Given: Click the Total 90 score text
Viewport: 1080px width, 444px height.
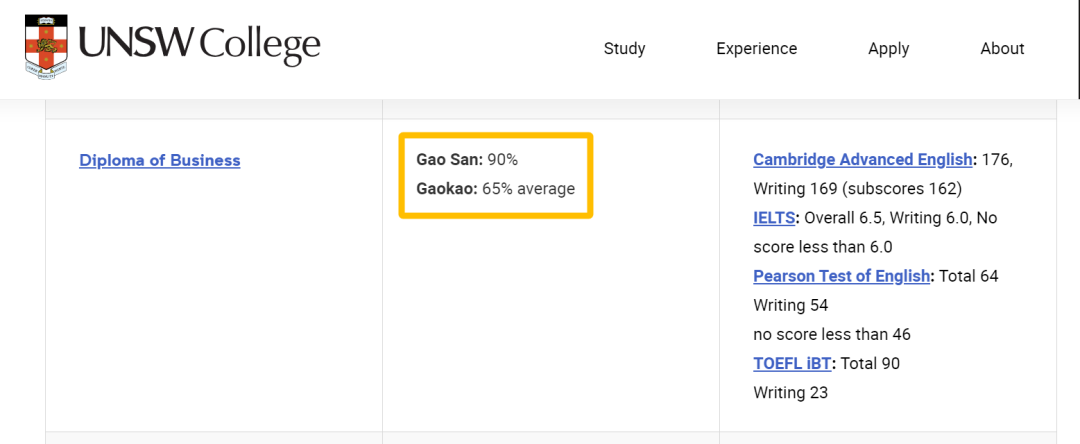Looking at the screenshot, I should pos(871,363).
